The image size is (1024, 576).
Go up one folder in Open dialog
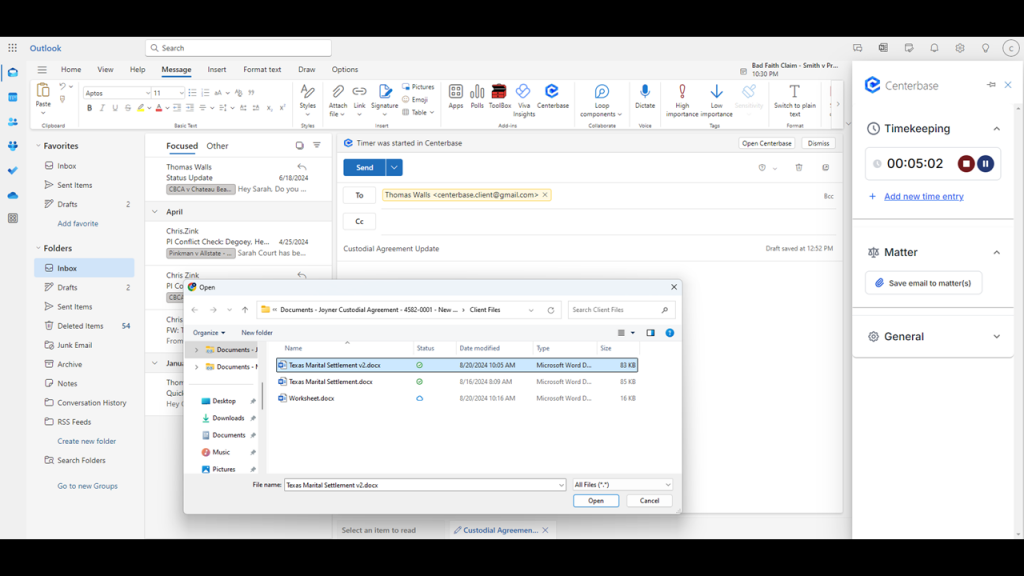[x=245, y=310]
